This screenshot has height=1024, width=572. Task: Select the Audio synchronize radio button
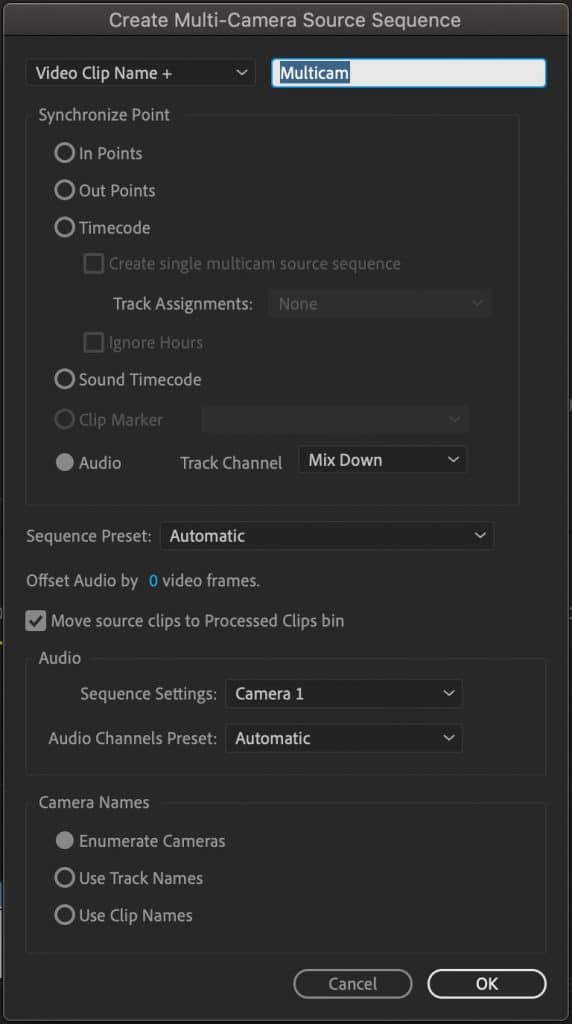[65, 463]
